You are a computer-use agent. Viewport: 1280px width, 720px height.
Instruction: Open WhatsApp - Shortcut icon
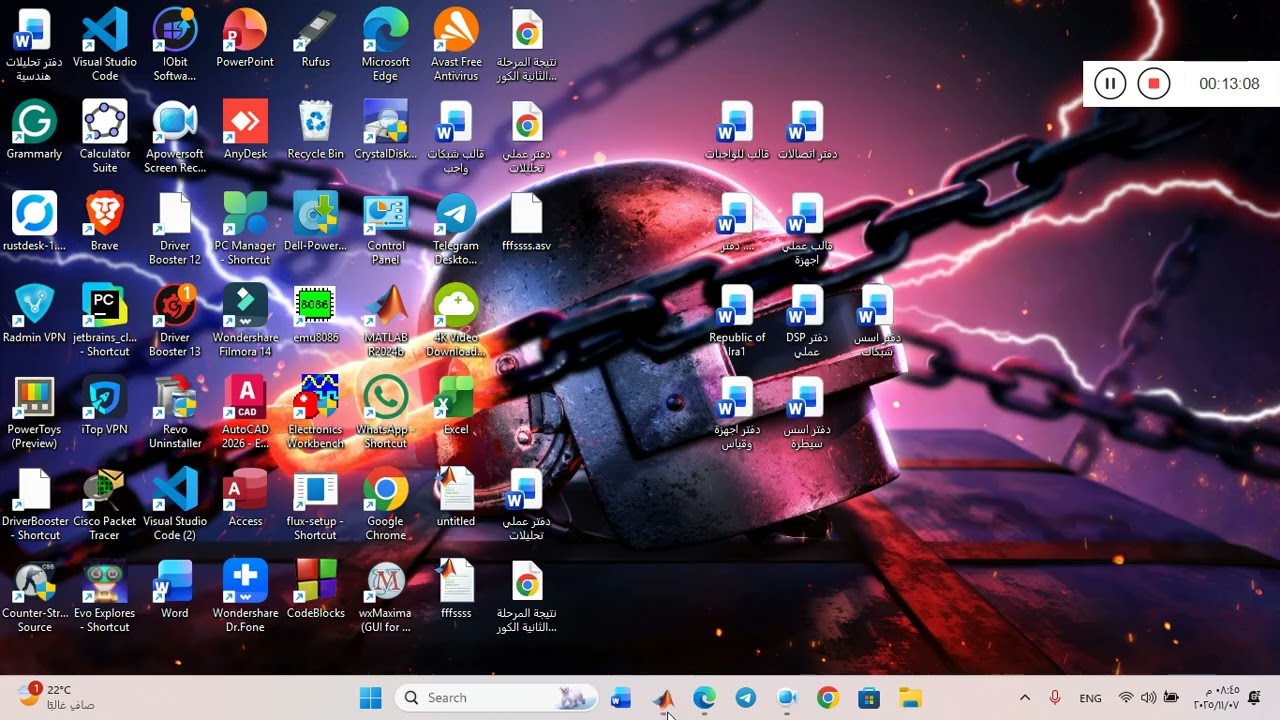pyautogui.click(x=386, y=414)
